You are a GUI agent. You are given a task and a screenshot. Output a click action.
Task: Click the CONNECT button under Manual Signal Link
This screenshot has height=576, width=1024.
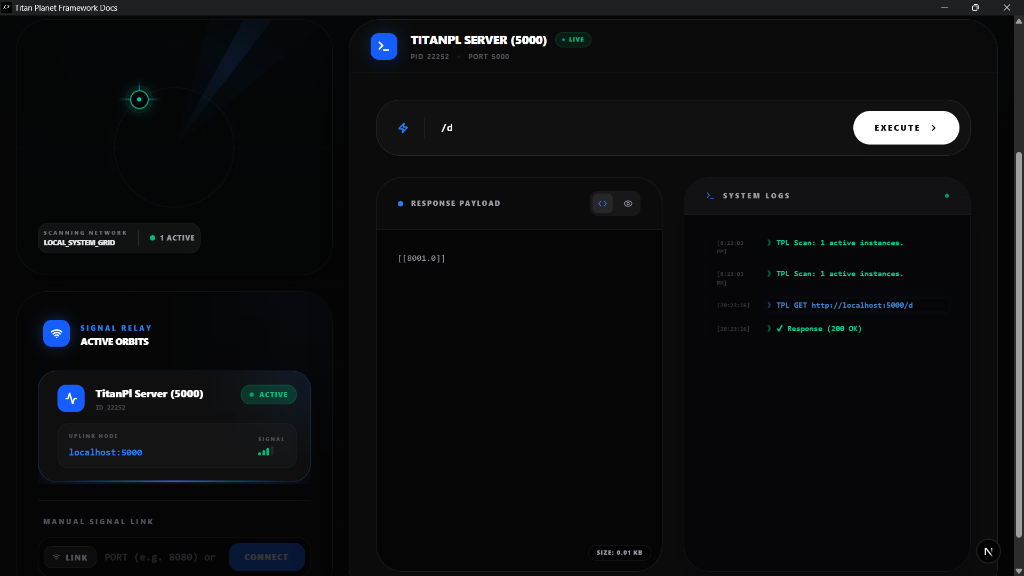click(x=266, y=557)
